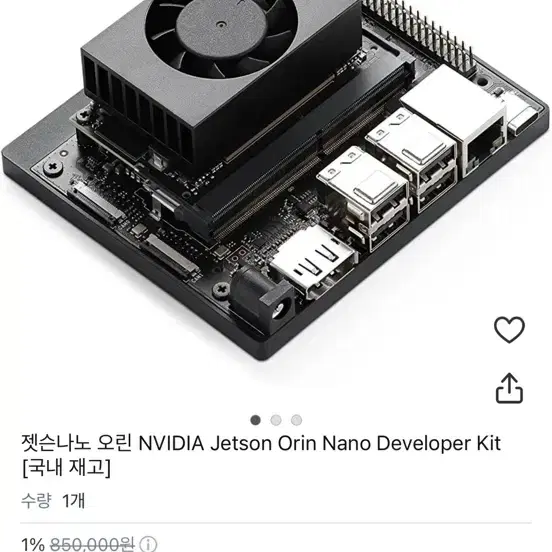Screen dimensions: 552x552
Task: Tap the front stacked USB ports
Action: pos(365,199)
